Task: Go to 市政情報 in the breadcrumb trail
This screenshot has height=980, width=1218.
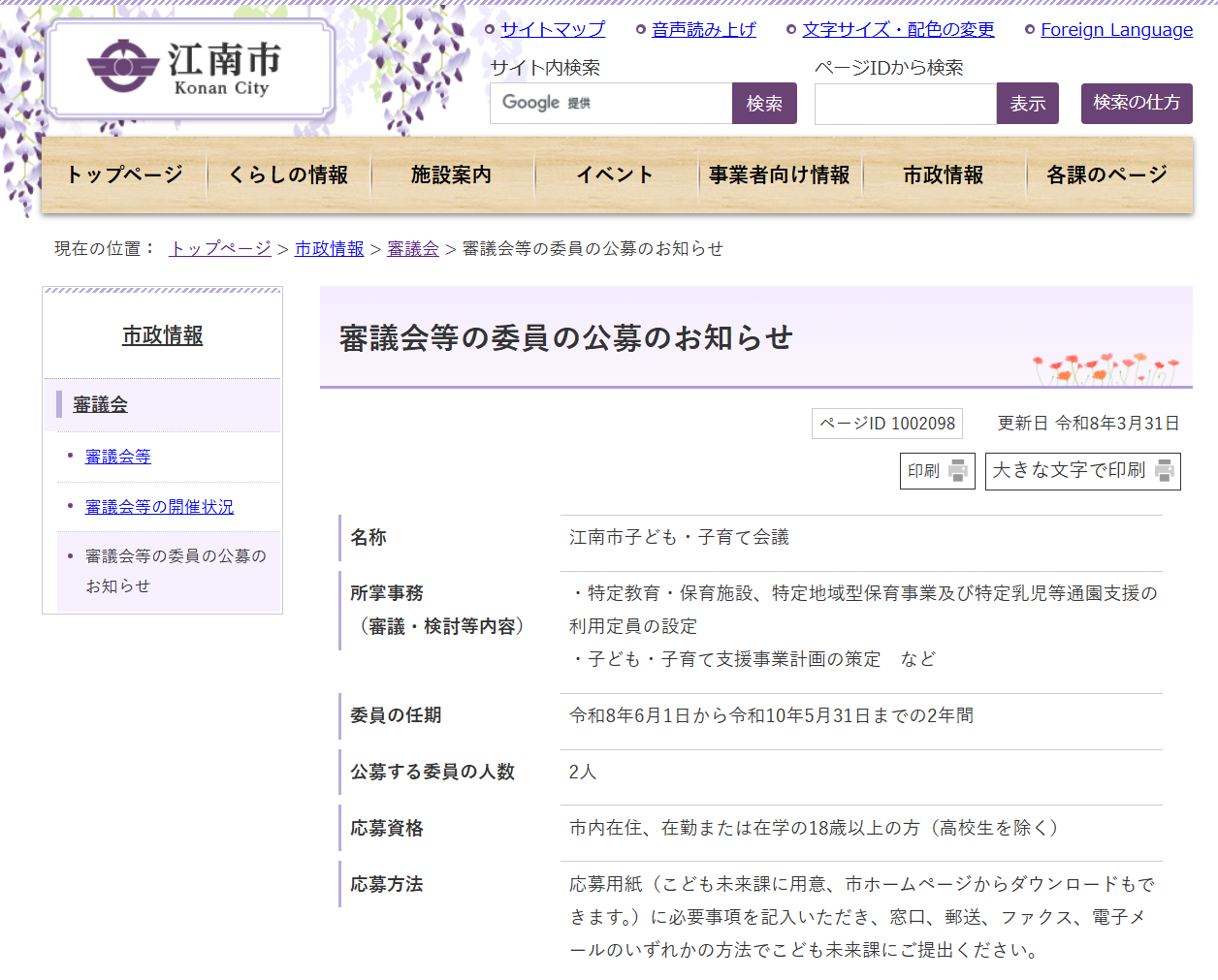Action: [329, 249]
